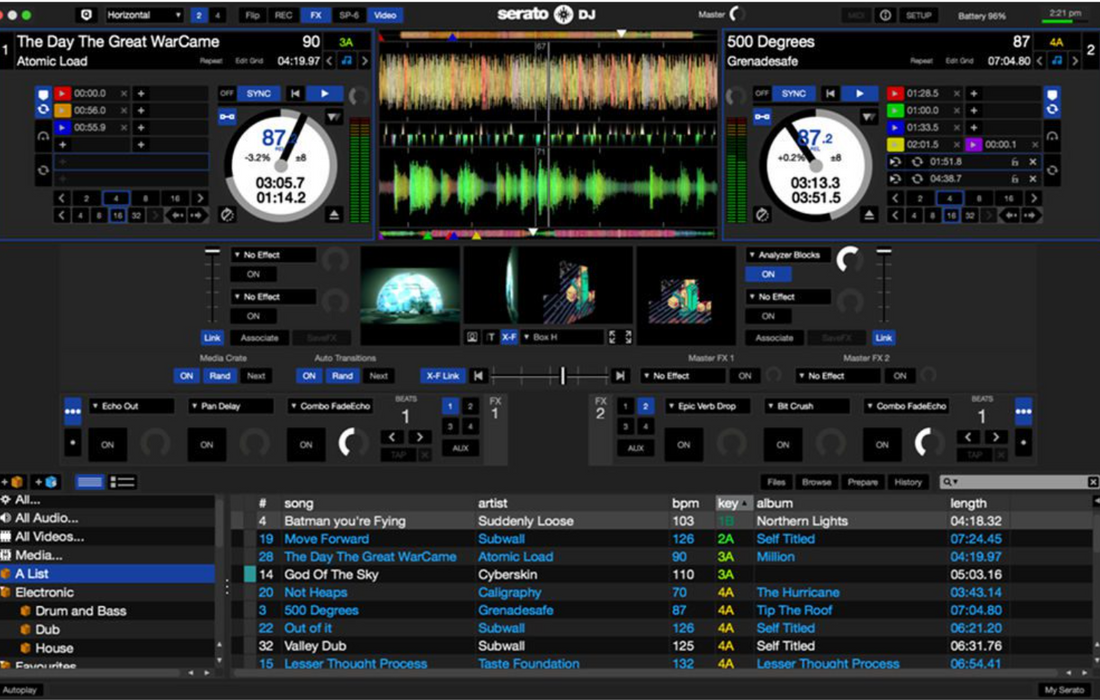Enable Echo Out effect ON button
Screen dimensions: 1100x700
pyautogui.click(x=107, y=445)
